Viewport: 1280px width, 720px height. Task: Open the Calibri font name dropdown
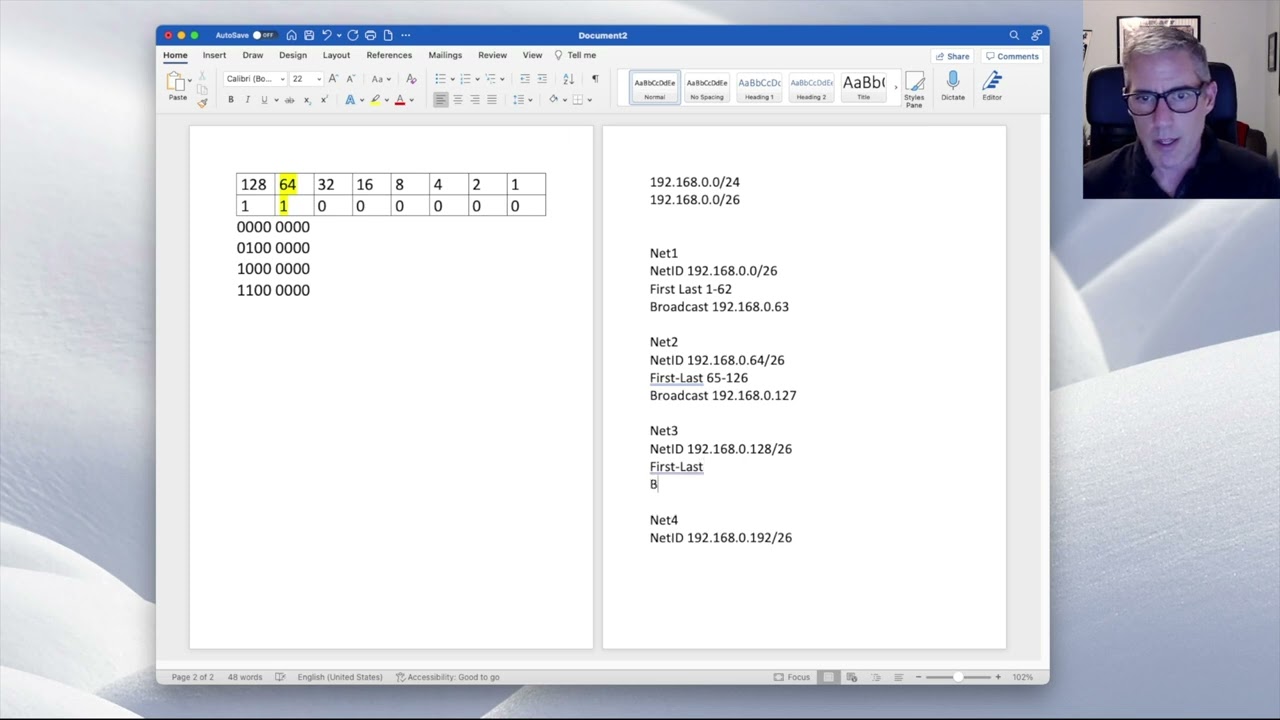click(x=282, y=79)
